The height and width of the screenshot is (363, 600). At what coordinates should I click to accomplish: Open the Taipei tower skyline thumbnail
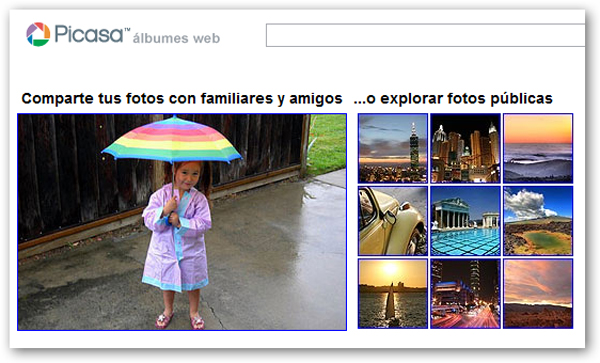point(393,148)
